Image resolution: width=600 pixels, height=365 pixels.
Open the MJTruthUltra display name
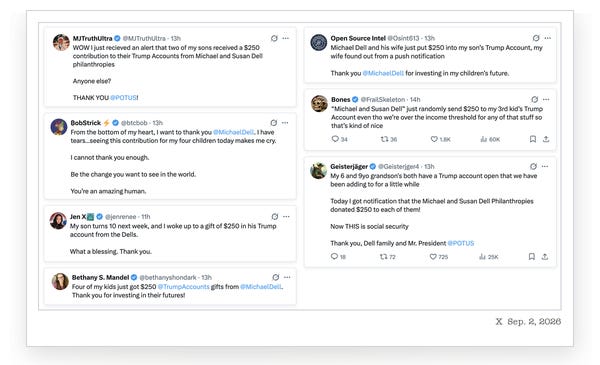[x=93, y=38]
